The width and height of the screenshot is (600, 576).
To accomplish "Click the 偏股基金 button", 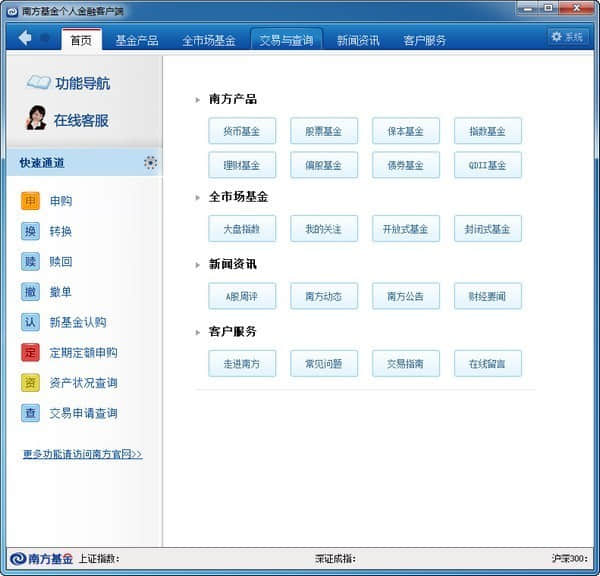I will pyautogui.click(x=324, y=165).
